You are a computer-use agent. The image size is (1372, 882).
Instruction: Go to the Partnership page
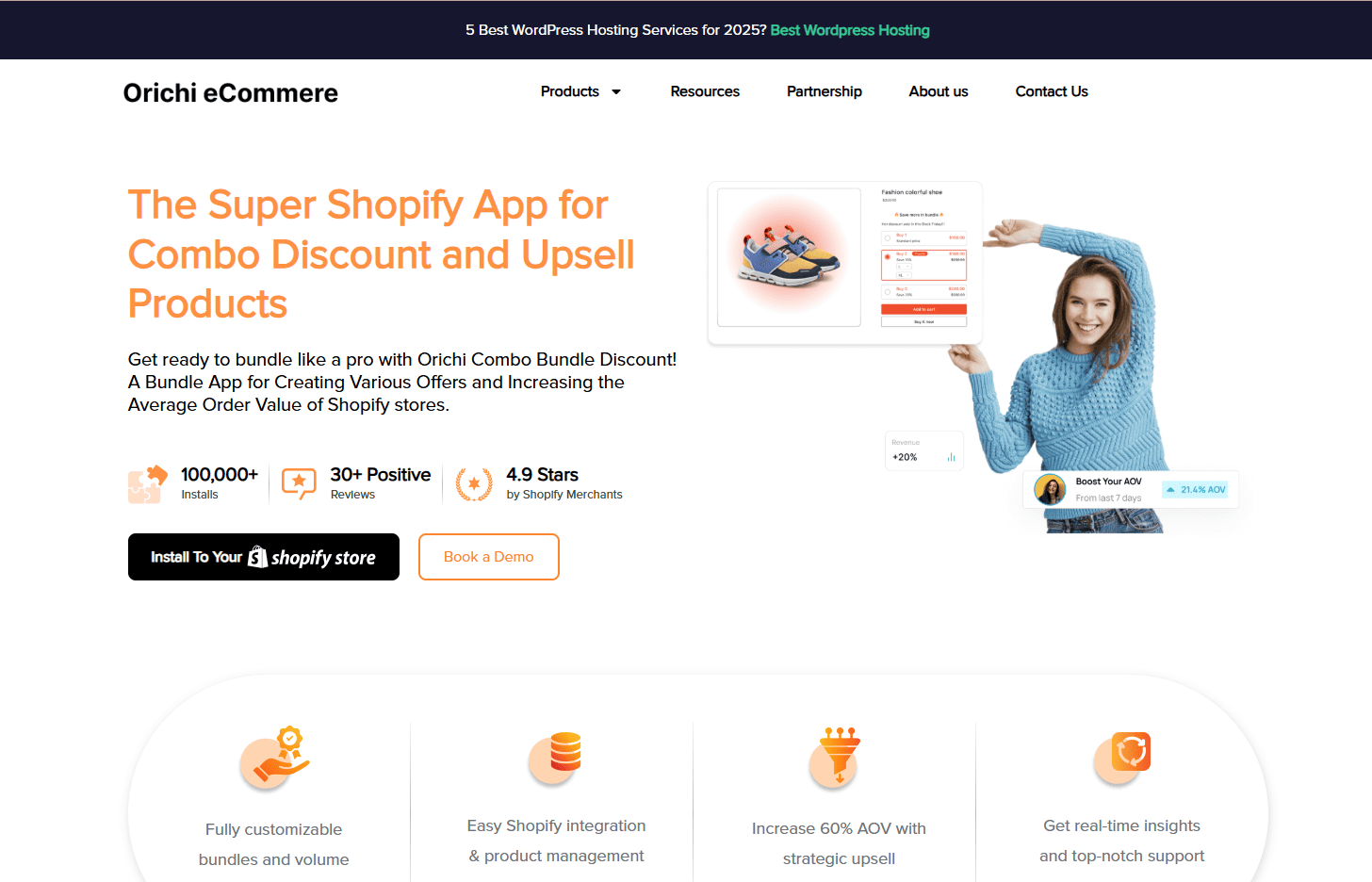(825, 91)
